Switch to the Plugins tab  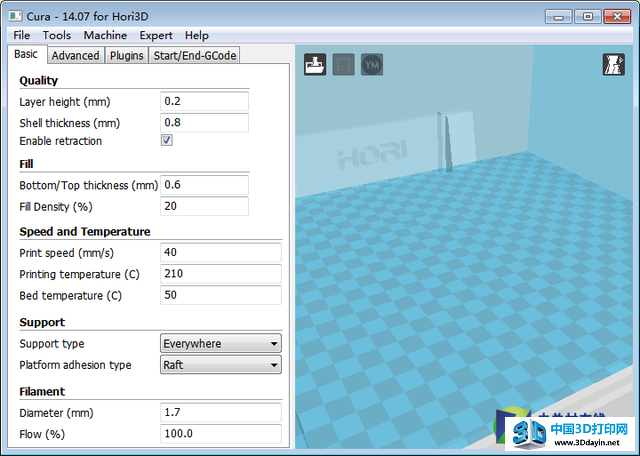pos(127,56)
